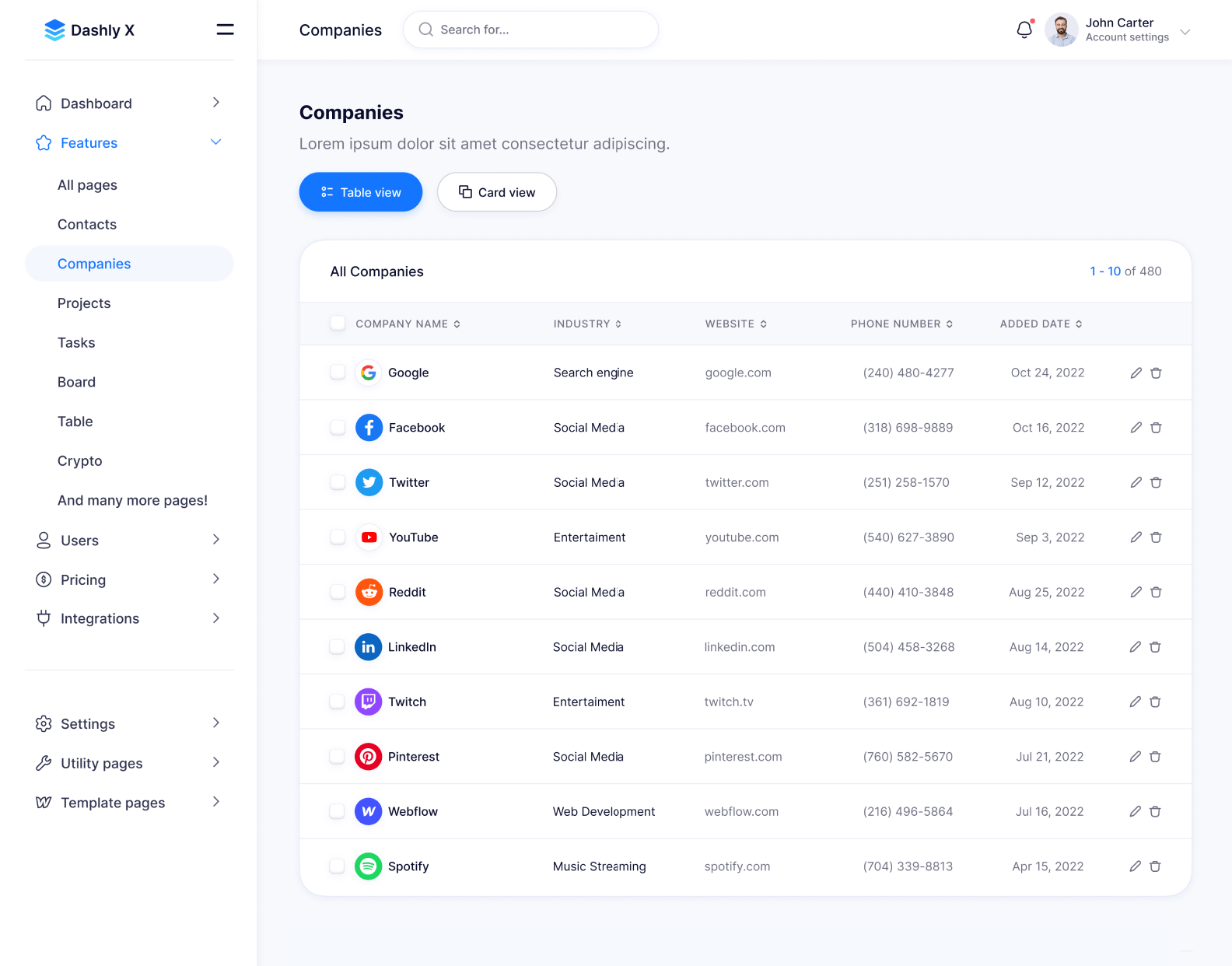Click the Google logo icon

pos(369,373)
